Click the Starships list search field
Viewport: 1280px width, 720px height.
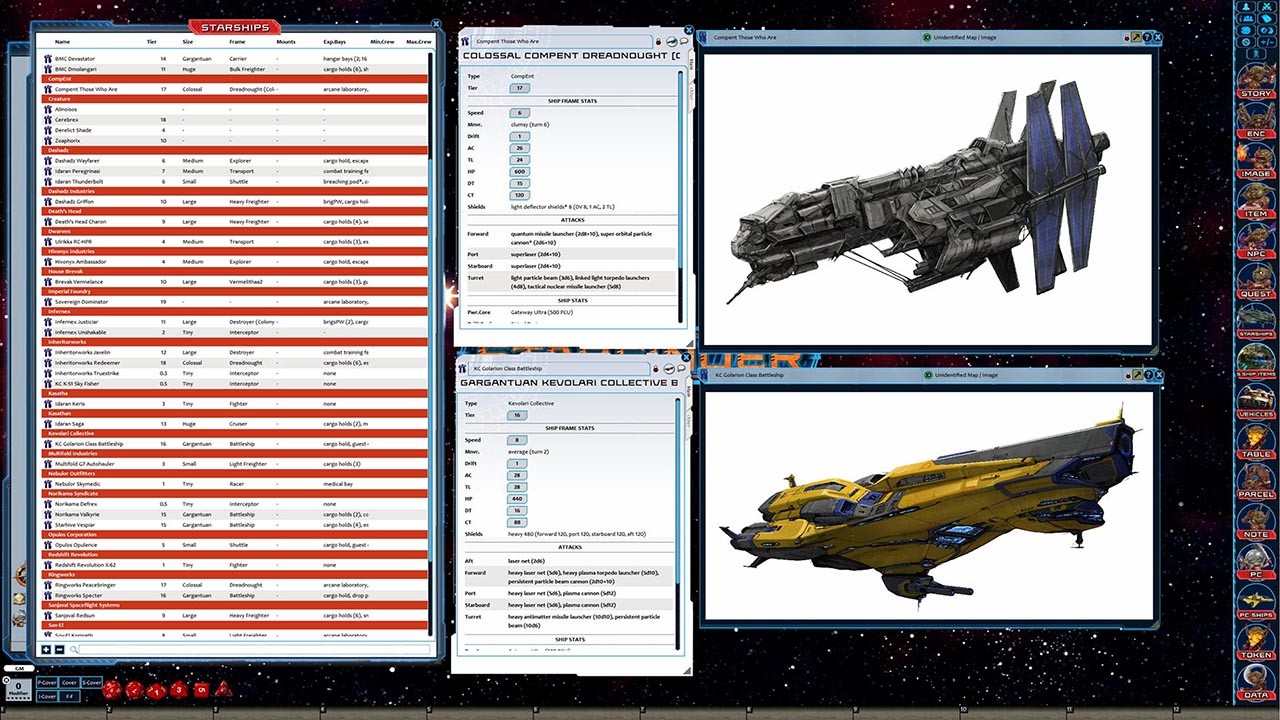click(250, 650)
